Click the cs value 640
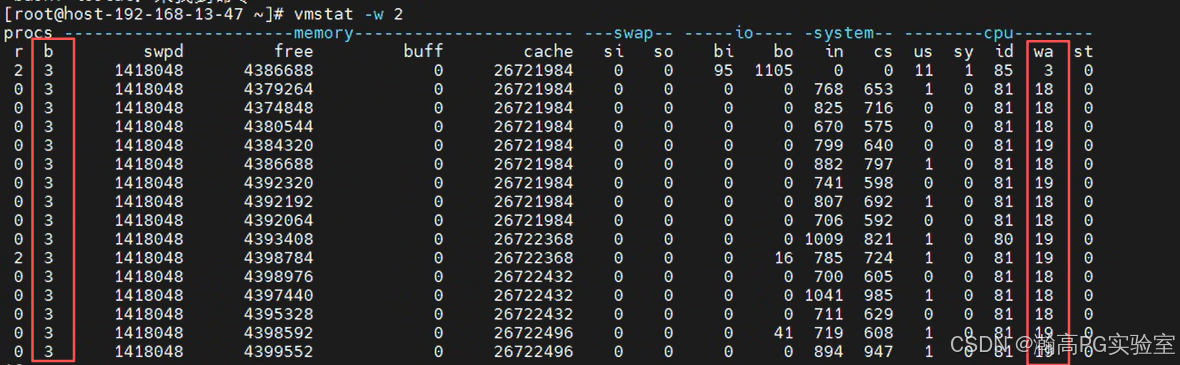The height and width of the screenshot is (365, 1180). (x=878, y=145)
